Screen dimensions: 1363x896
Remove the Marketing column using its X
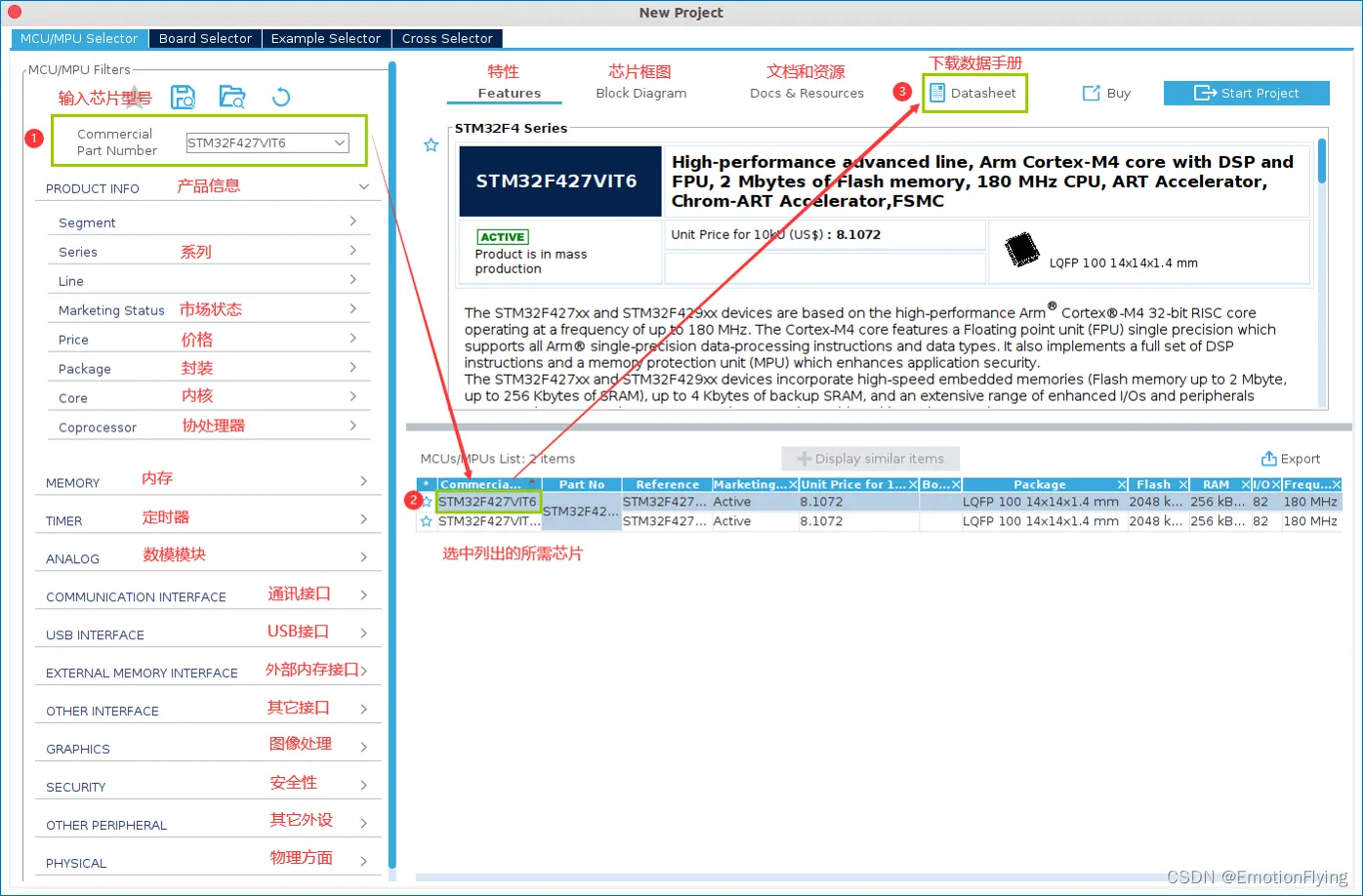[x=793, y=484]
